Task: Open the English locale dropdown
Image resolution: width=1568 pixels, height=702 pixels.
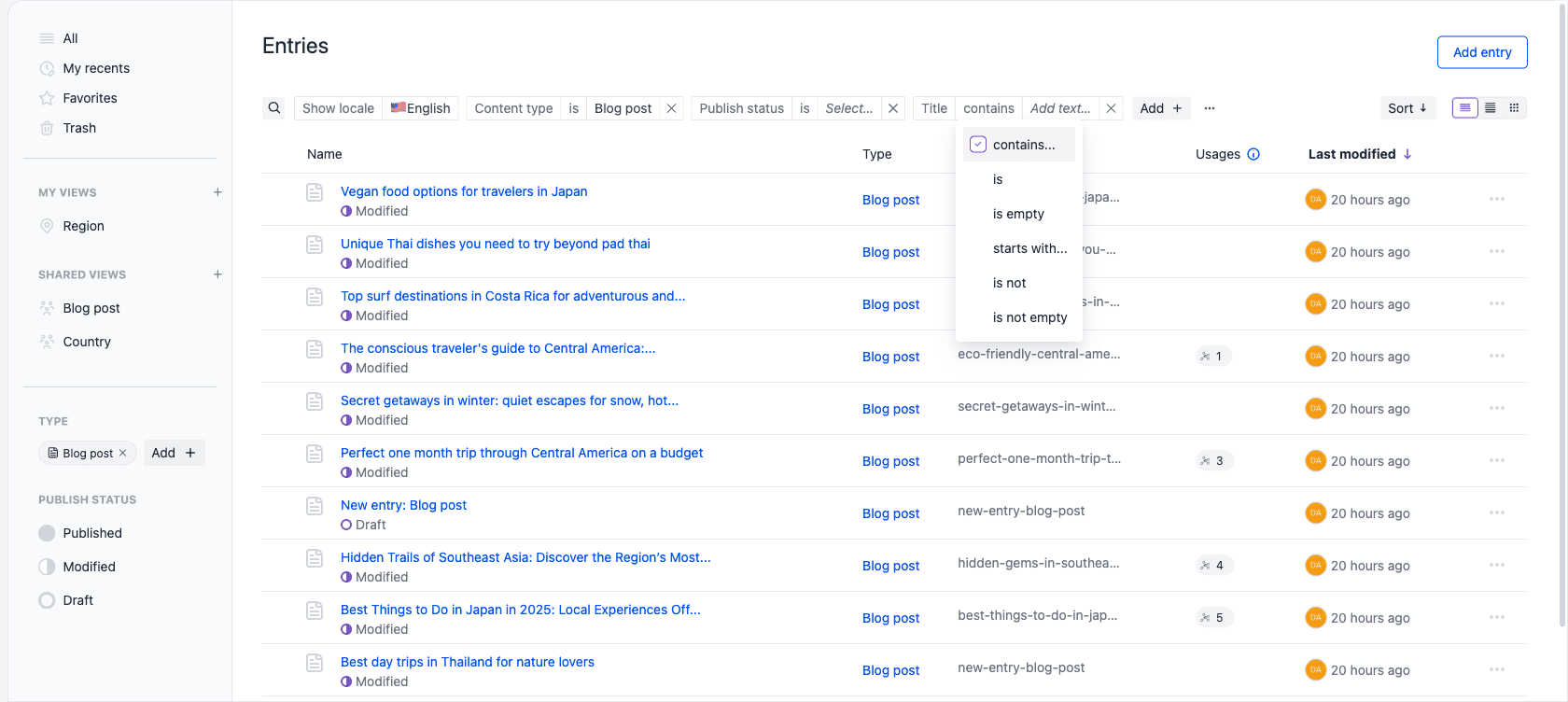Action: click(421, 108)
